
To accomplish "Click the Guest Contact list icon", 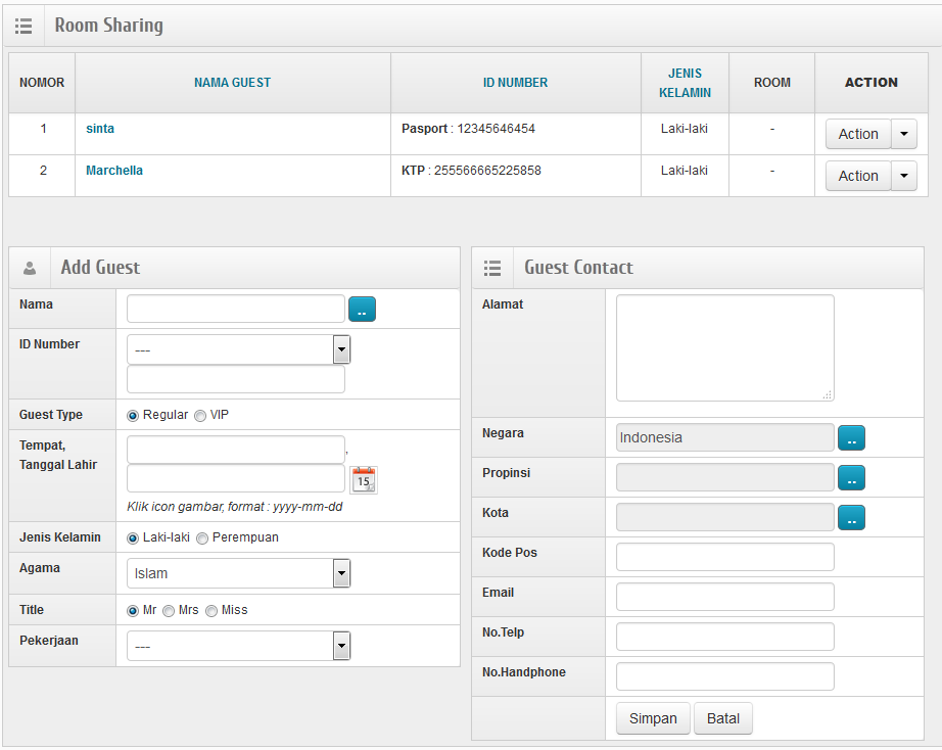I will coord(492,268).
